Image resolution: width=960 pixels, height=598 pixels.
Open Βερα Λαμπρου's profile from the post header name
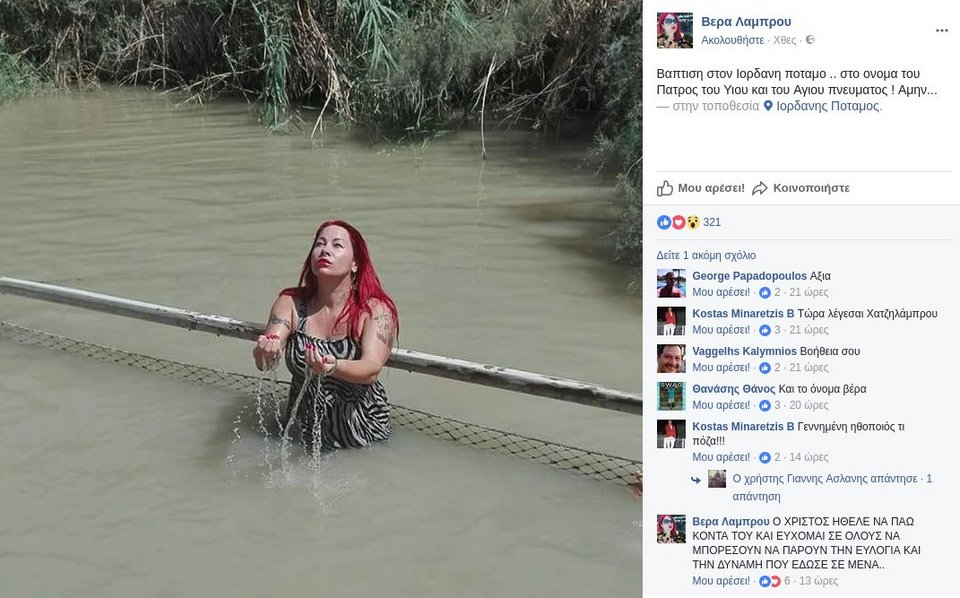[x=746, y=21]
